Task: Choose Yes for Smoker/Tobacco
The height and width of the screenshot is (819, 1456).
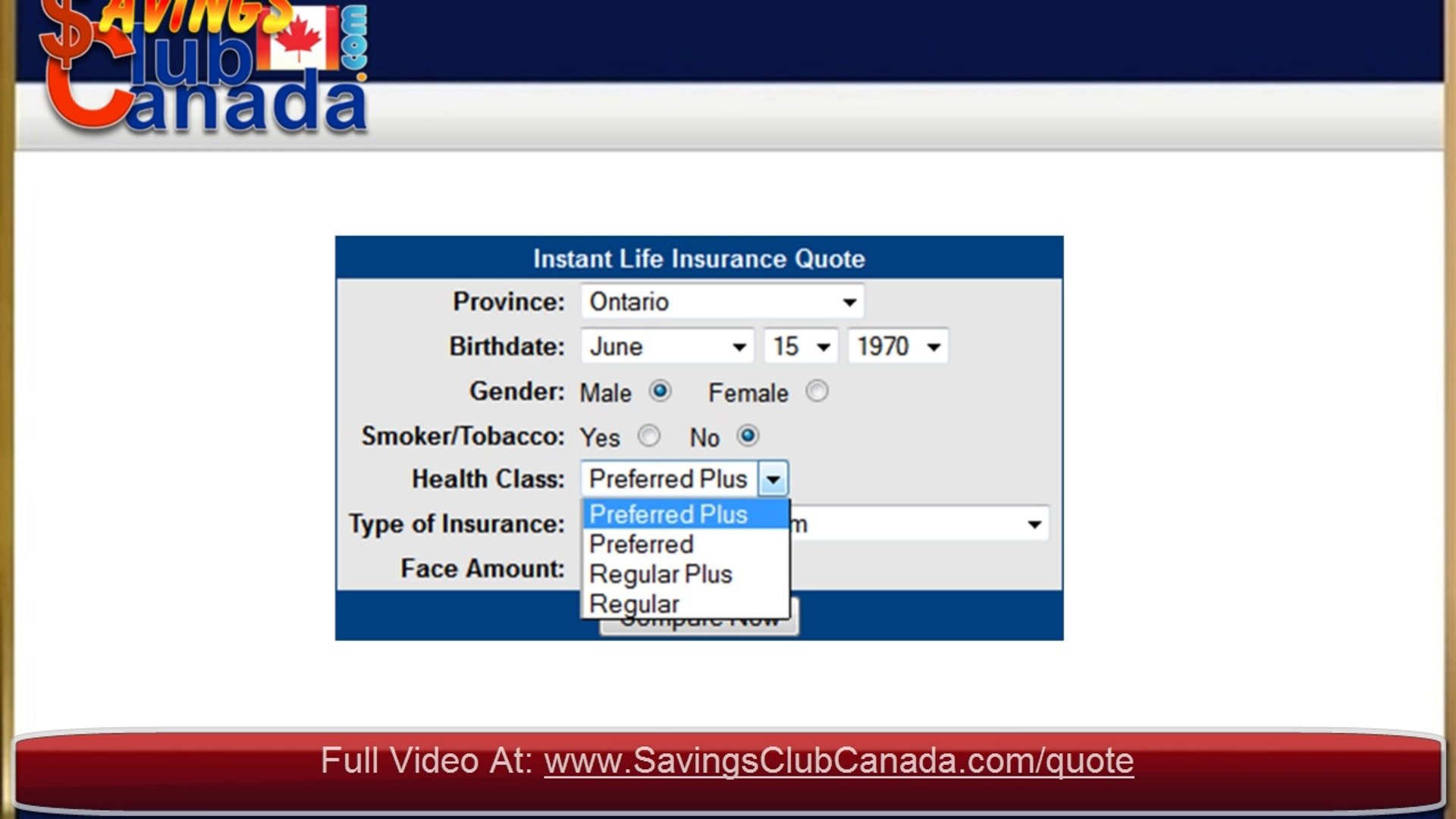Action: click(648, 436)
